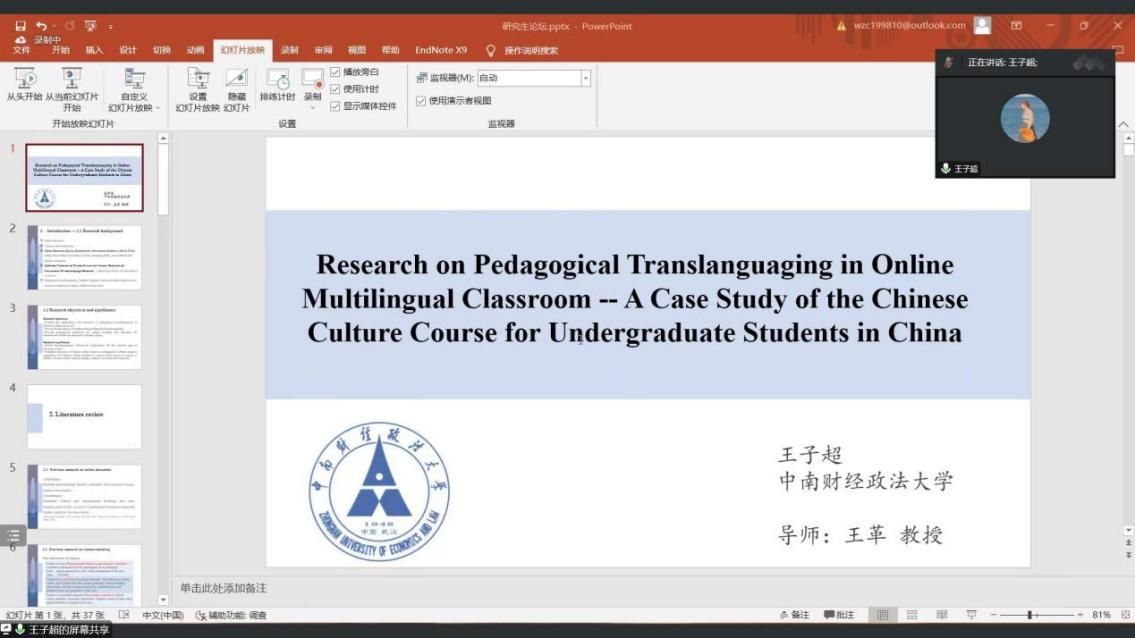
Task: Toggle Use Timings (使用计时) checkbox
Action: [335, 89]
